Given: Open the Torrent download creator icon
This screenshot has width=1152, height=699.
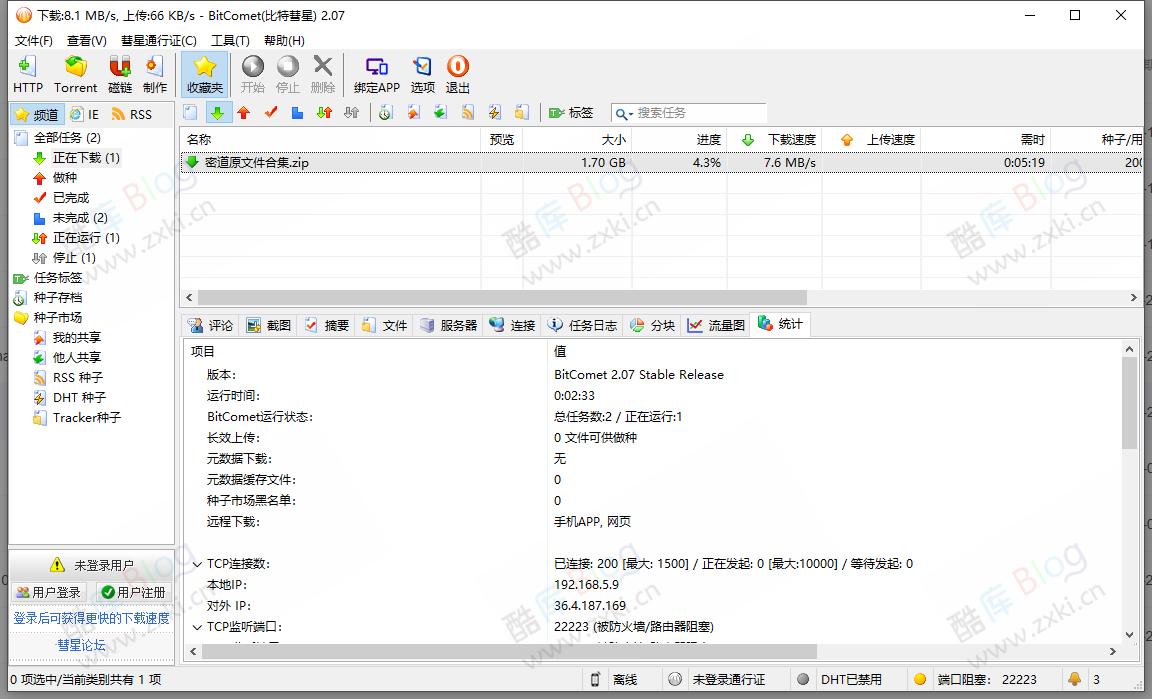Looking at the screenshot, I should click(x=74, y=73).
